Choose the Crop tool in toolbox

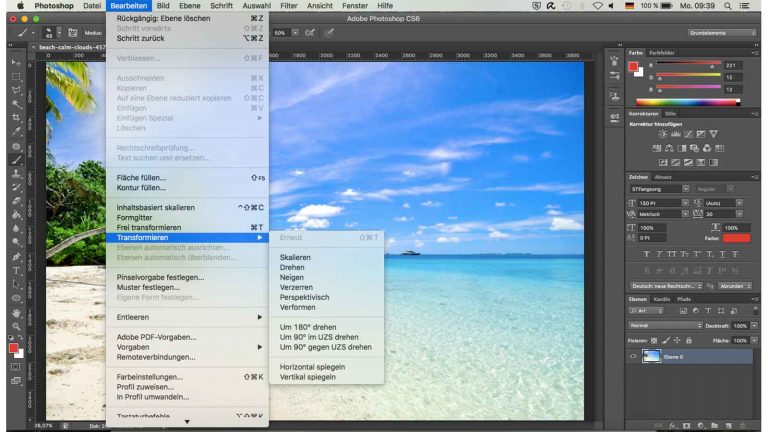[x=16, y=117]
